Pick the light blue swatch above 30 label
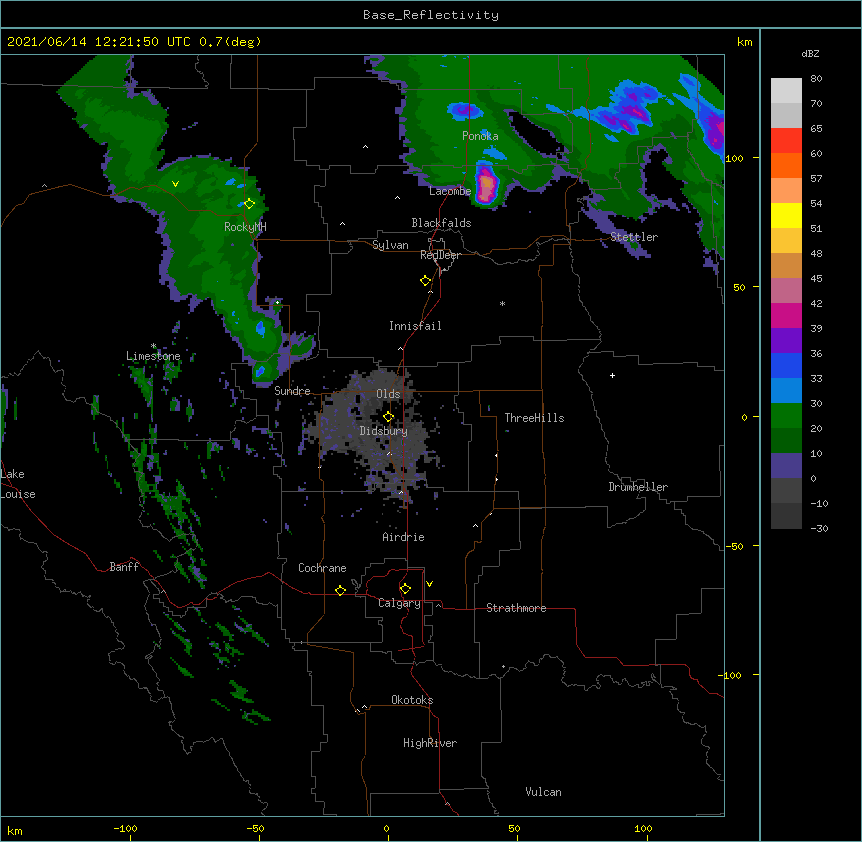The height and width of the screenshot is (842, 862). point(786,391)
